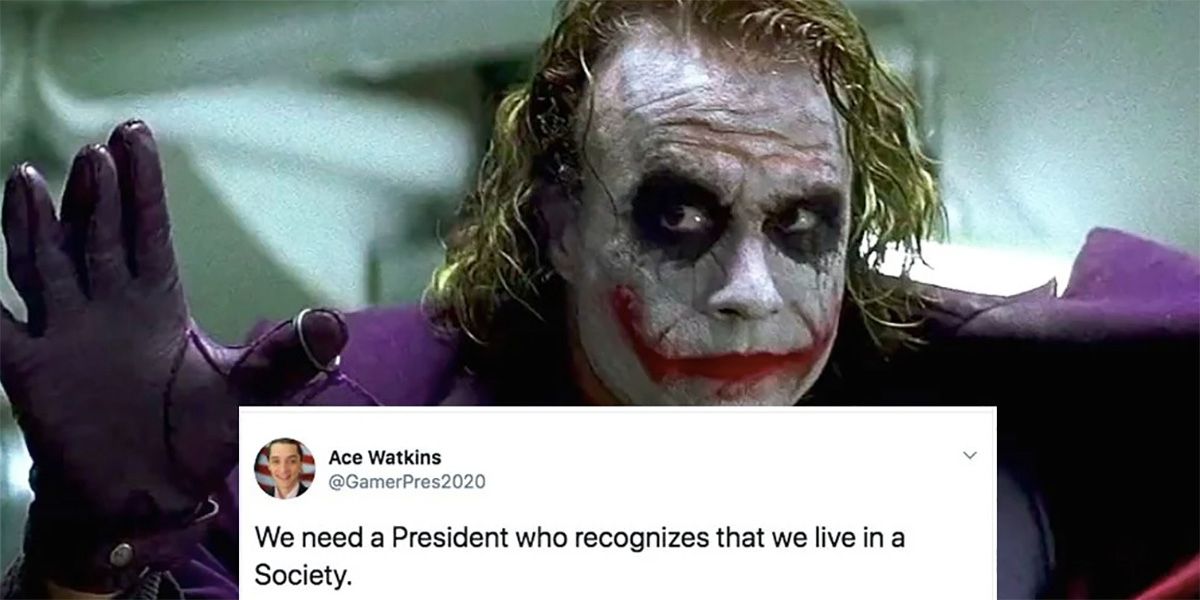Click the word Society in the tweet
Screen dimensions: 1200x600
[303, 577]
